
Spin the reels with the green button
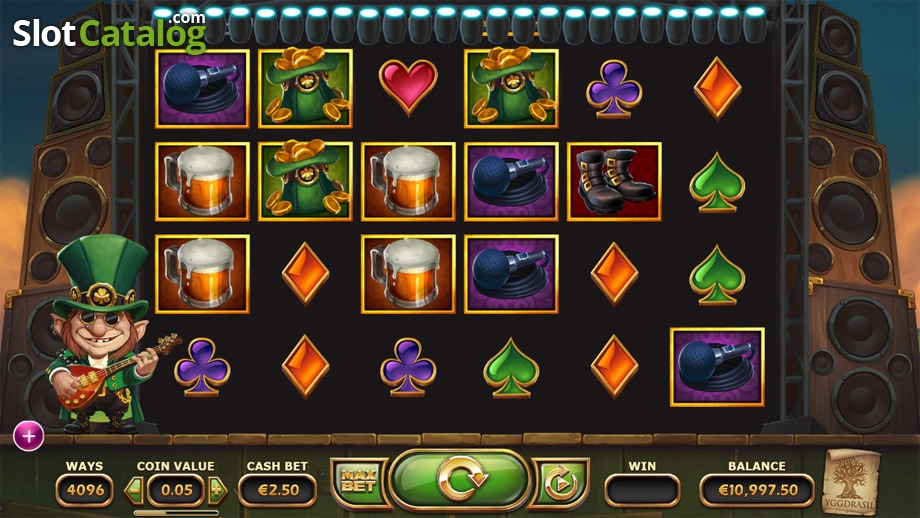[x=459, y=480]
